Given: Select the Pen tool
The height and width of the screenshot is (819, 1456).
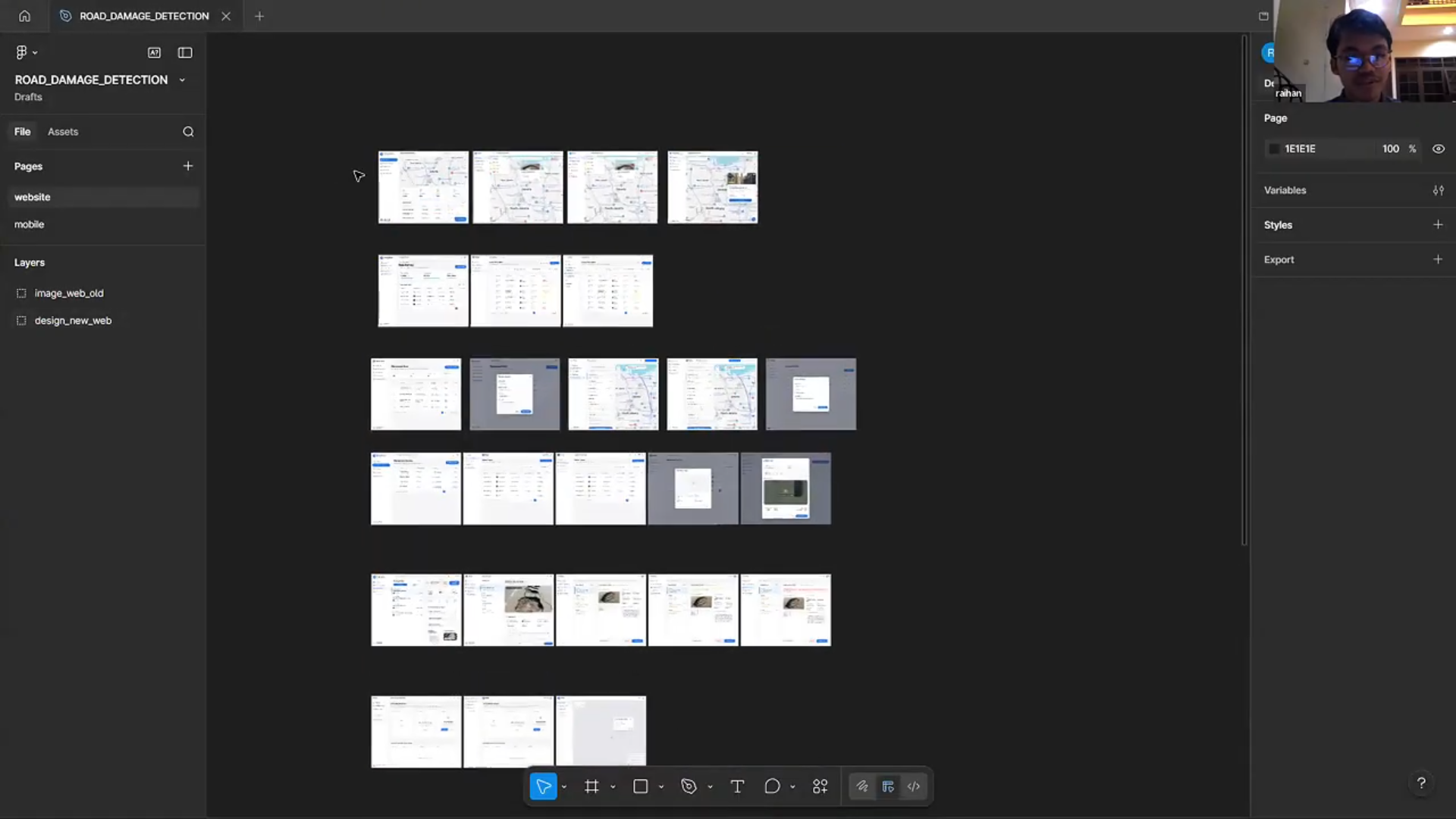Looking at the screenshot, I should click(689, 786).
